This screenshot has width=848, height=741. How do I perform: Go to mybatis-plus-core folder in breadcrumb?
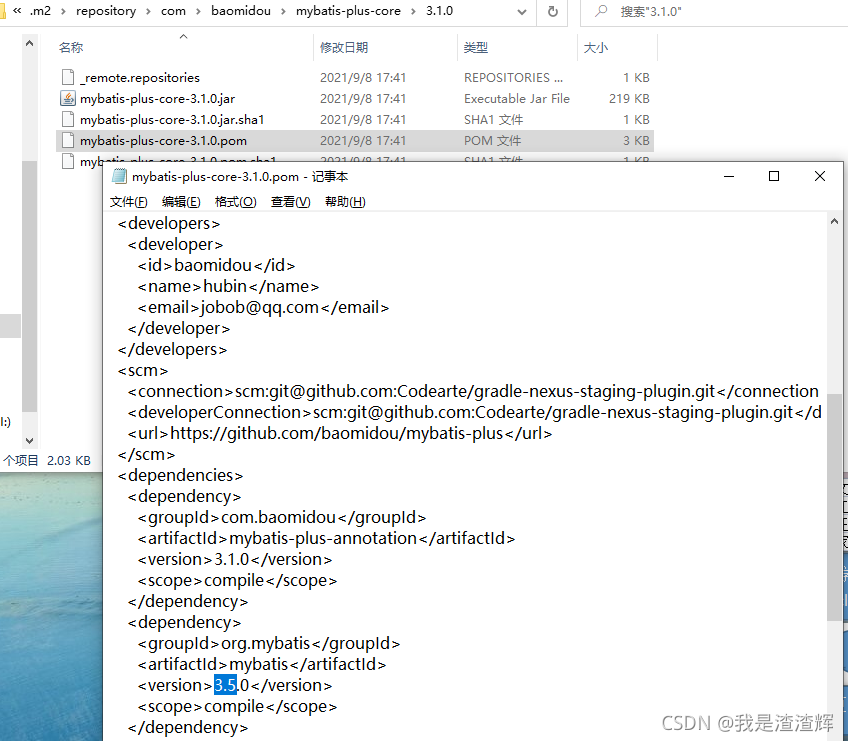(348, 11)
